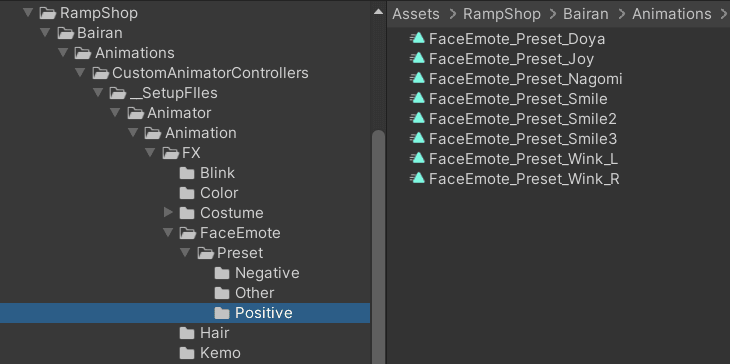Select the FaceEmote_Preset_Wink_L clip icon
This screenshot has width=730, height=364.
[x=417, y=159]
